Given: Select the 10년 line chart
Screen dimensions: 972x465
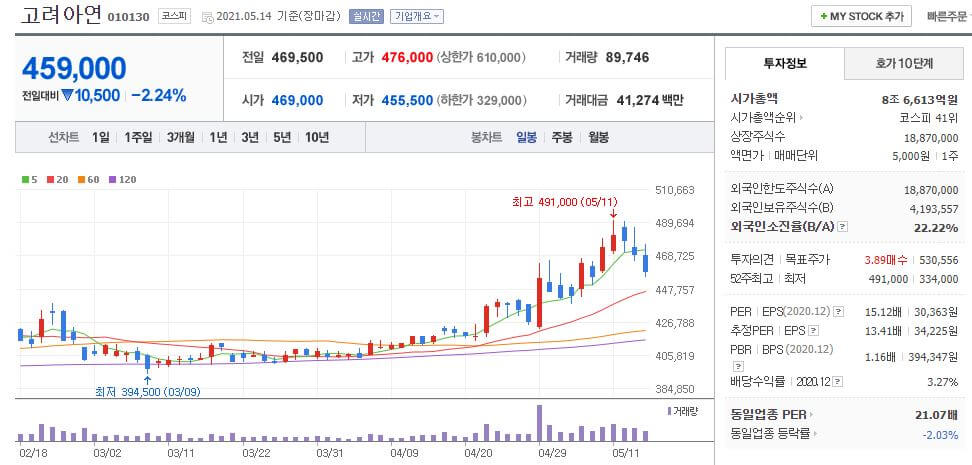Looking at the screenshot, I should 317,138.
